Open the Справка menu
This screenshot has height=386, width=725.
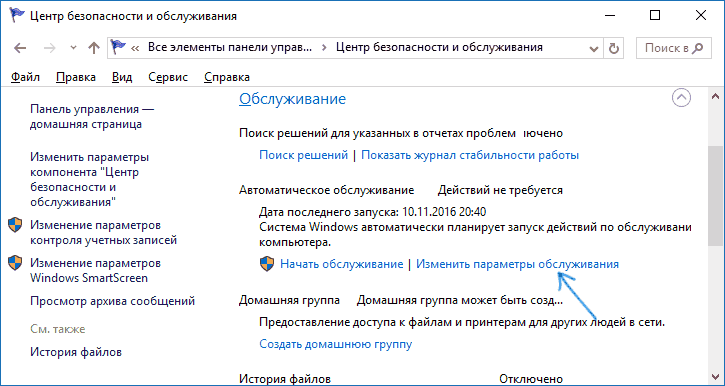pos(227,77)
